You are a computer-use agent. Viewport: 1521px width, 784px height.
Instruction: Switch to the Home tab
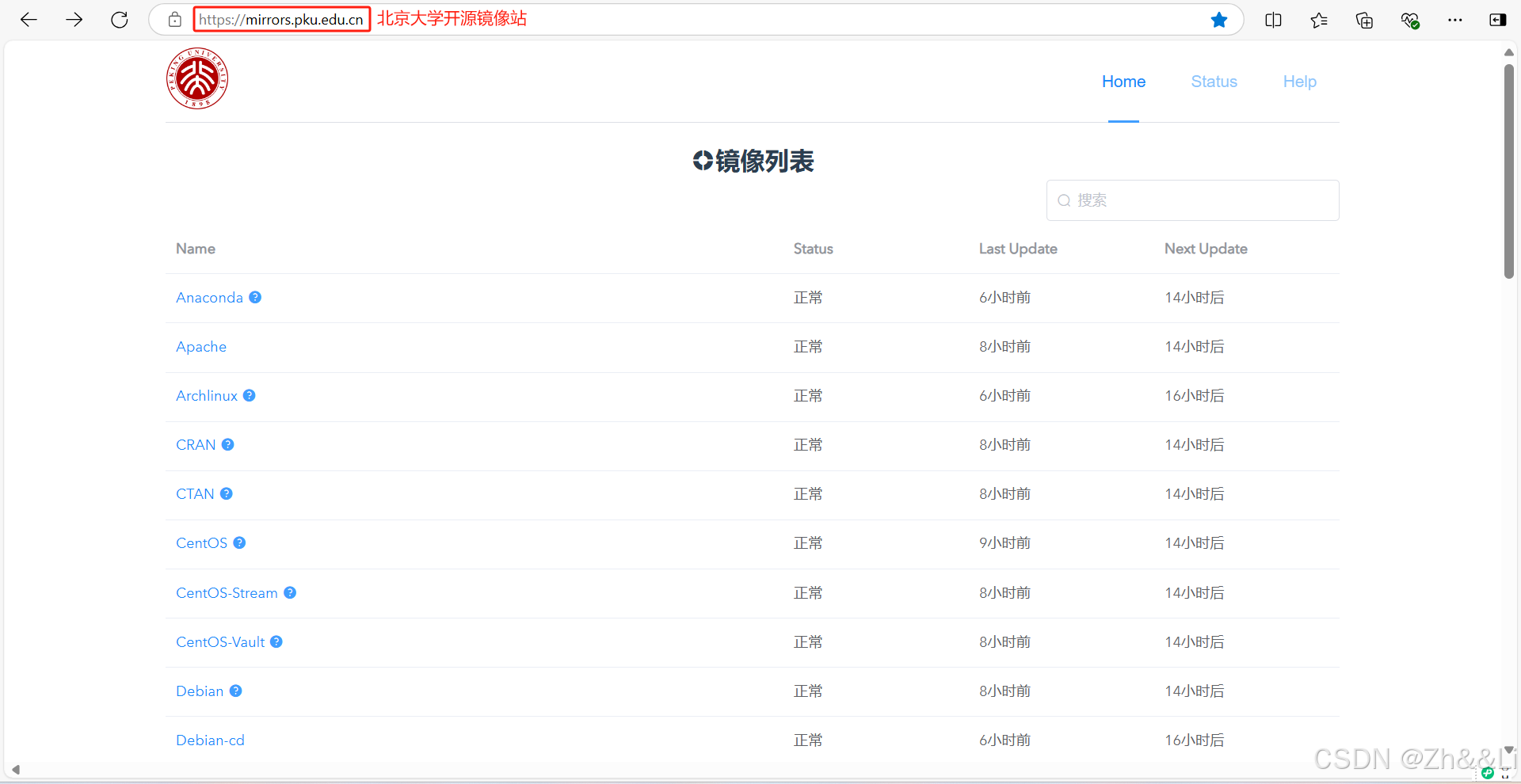(1123, 82)
